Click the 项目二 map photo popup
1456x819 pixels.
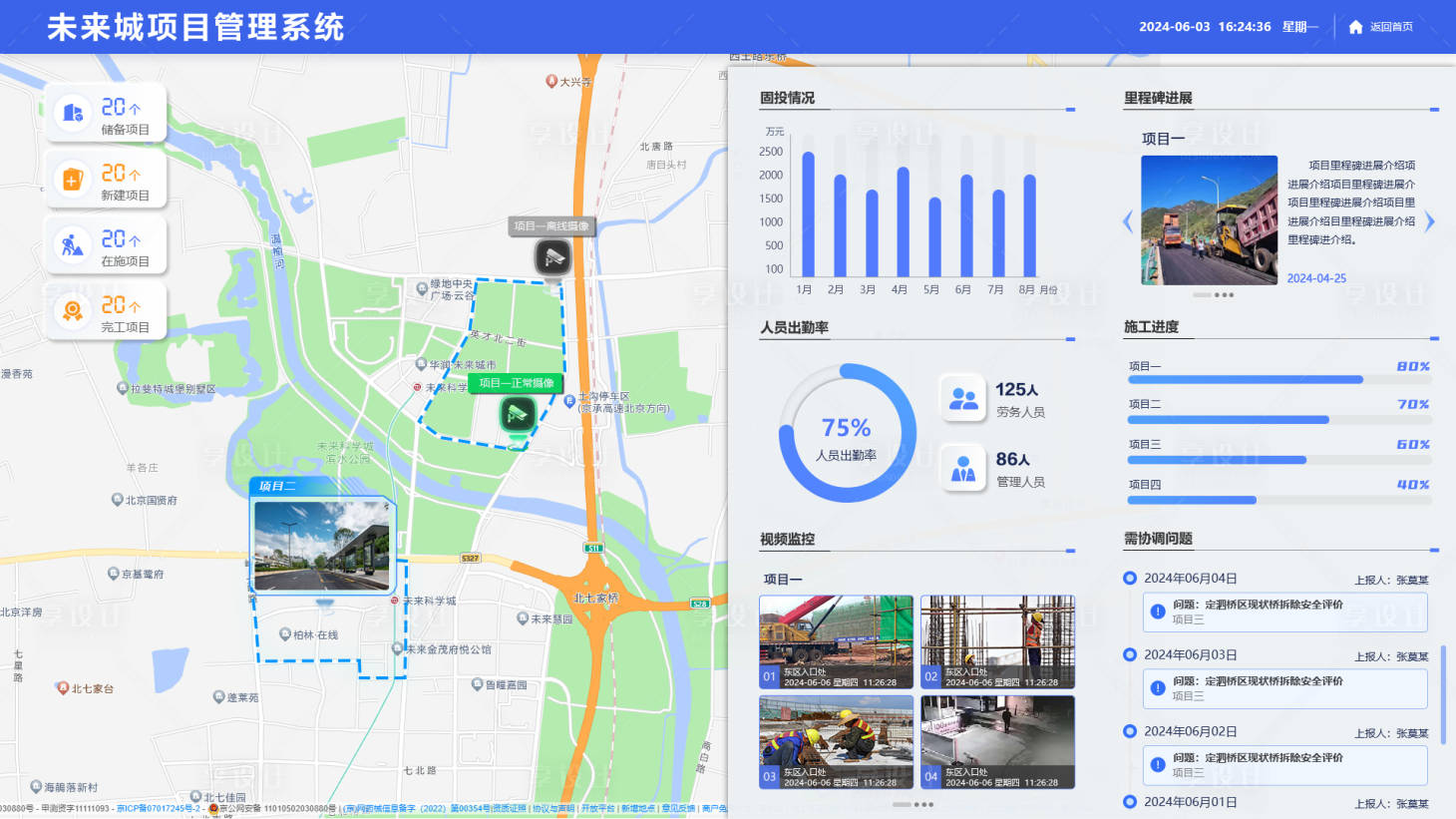[x=322, y=546]
